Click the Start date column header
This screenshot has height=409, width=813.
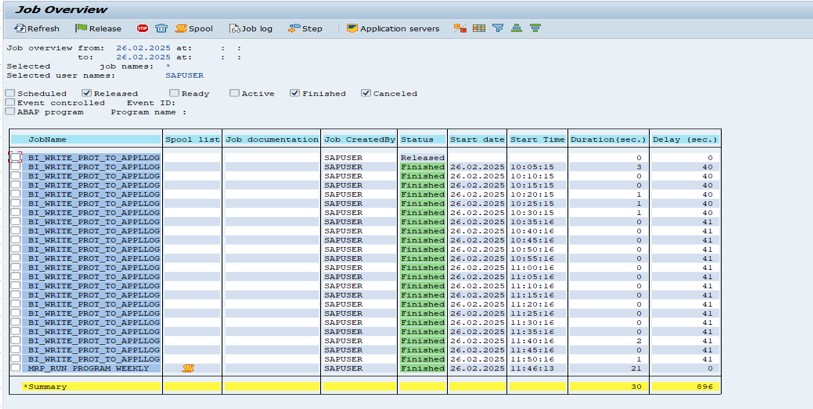point(477,139)
